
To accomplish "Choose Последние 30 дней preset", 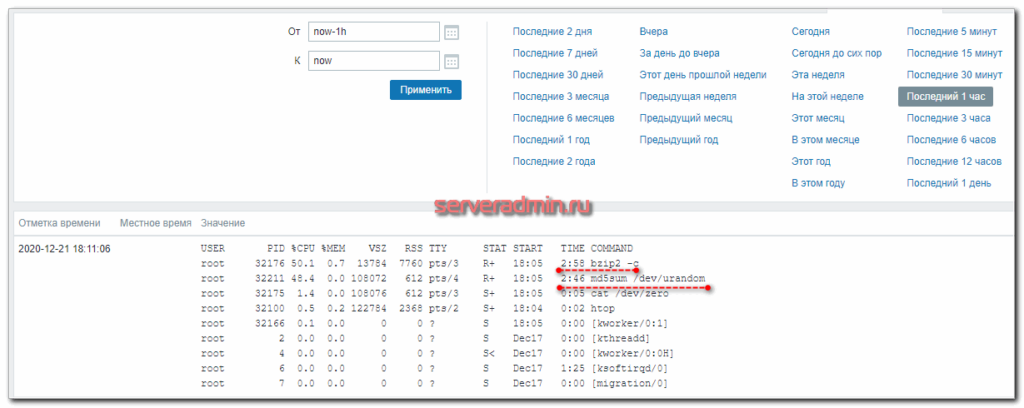I will 557,75.
